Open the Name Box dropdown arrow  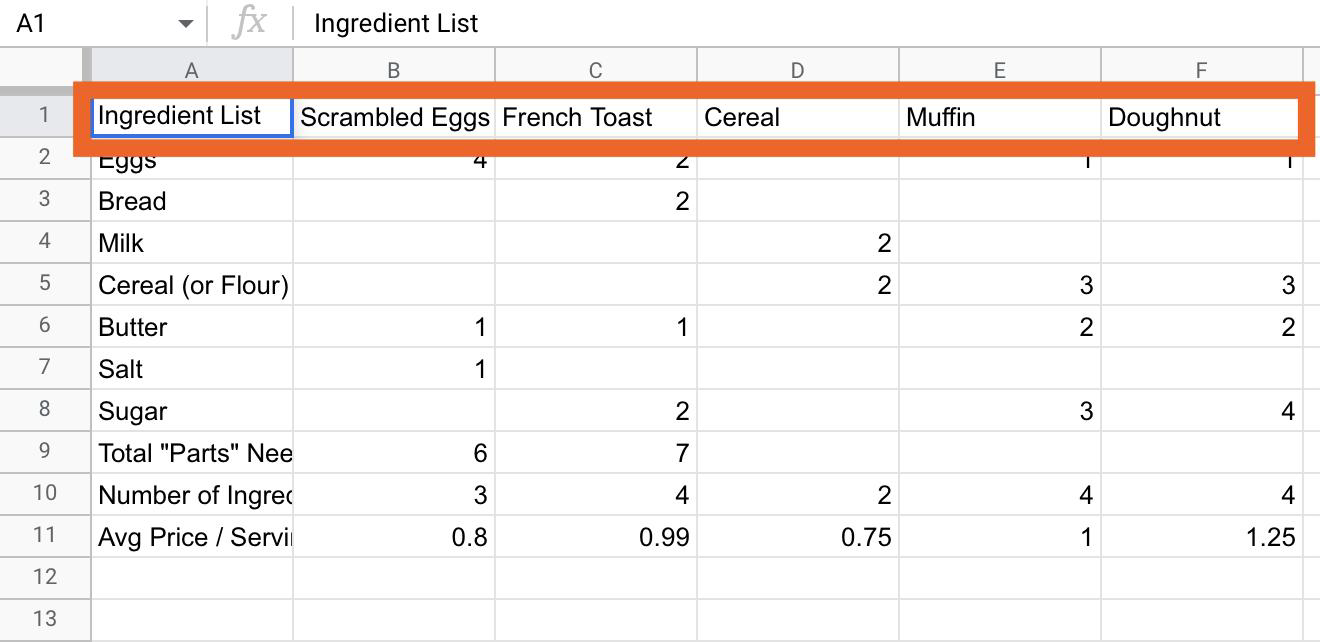click(x=186, y=24)
